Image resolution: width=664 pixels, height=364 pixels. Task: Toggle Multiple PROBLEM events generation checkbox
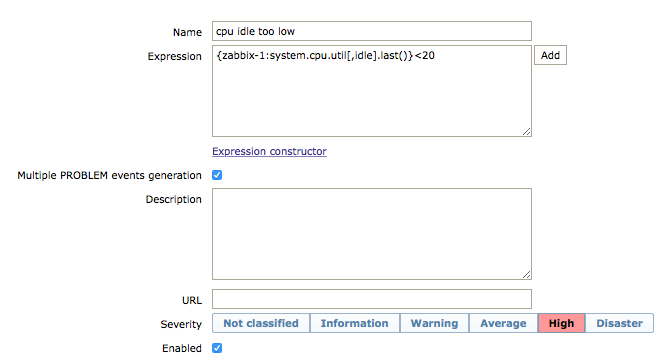click(x=217, y=175)
